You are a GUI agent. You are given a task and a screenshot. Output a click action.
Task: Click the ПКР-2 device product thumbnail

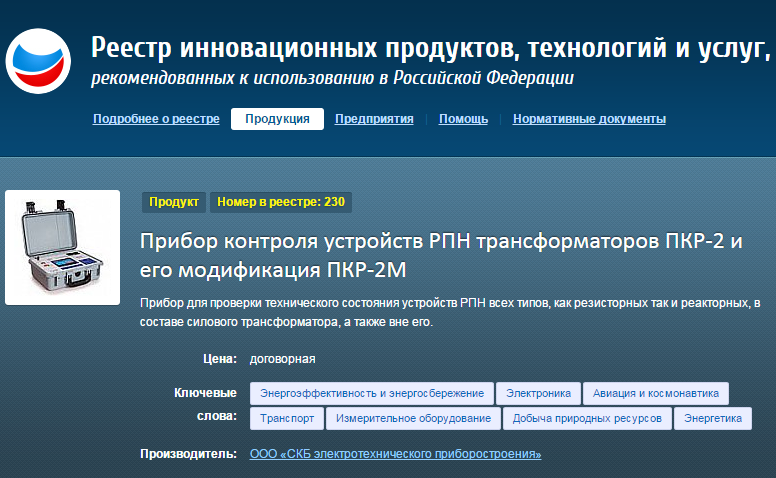point(62,247)
